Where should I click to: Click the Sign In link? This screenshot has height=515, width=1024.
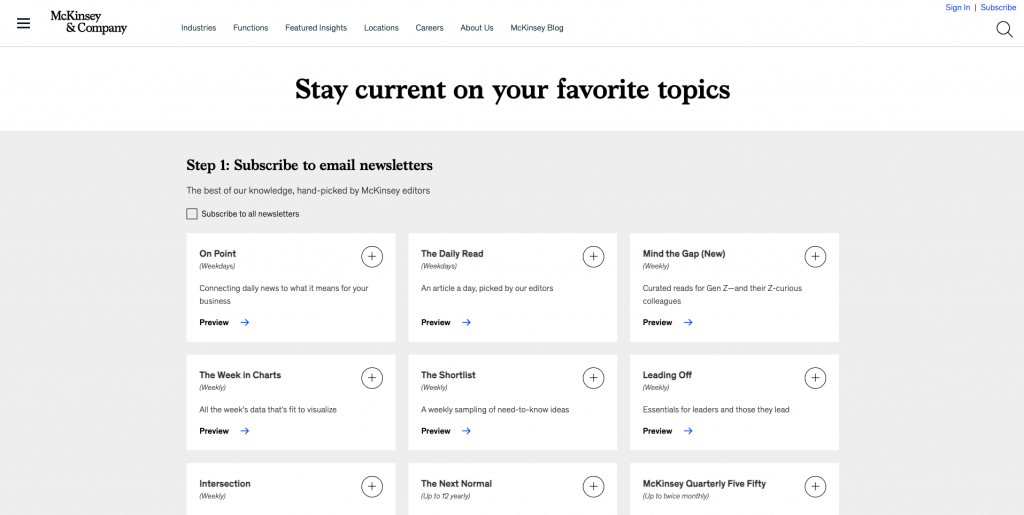[957, 7]
